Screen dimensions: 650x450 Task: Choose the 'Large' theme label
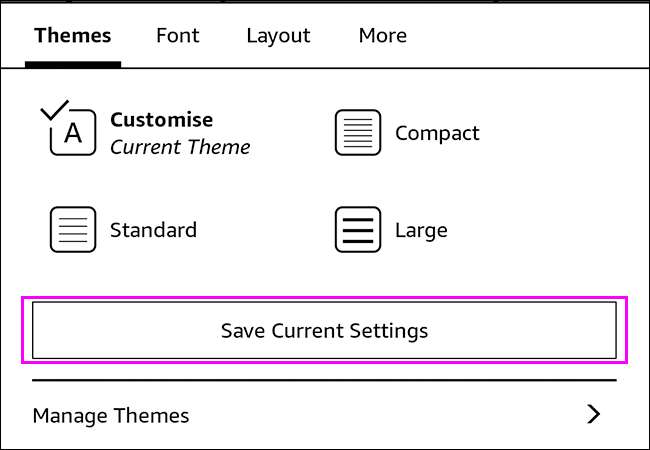421,230
